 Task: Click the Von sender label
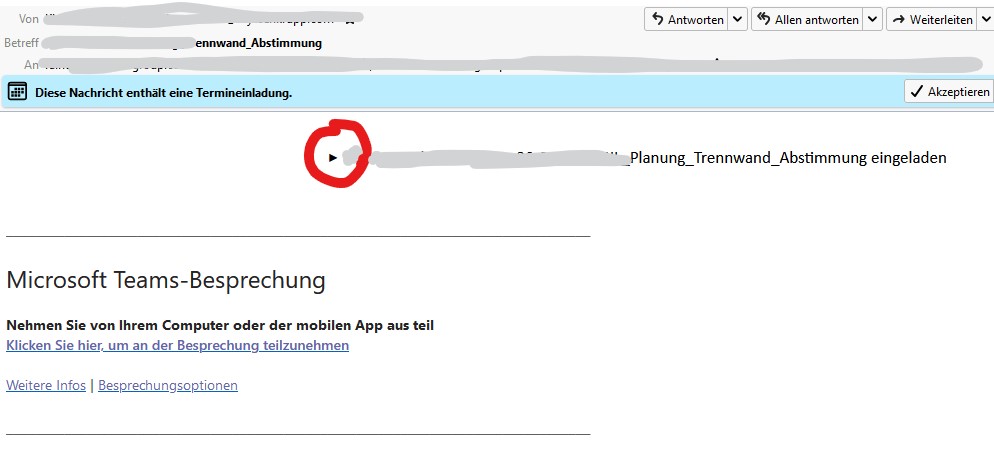pyautogui.click(x=29, y=19)
